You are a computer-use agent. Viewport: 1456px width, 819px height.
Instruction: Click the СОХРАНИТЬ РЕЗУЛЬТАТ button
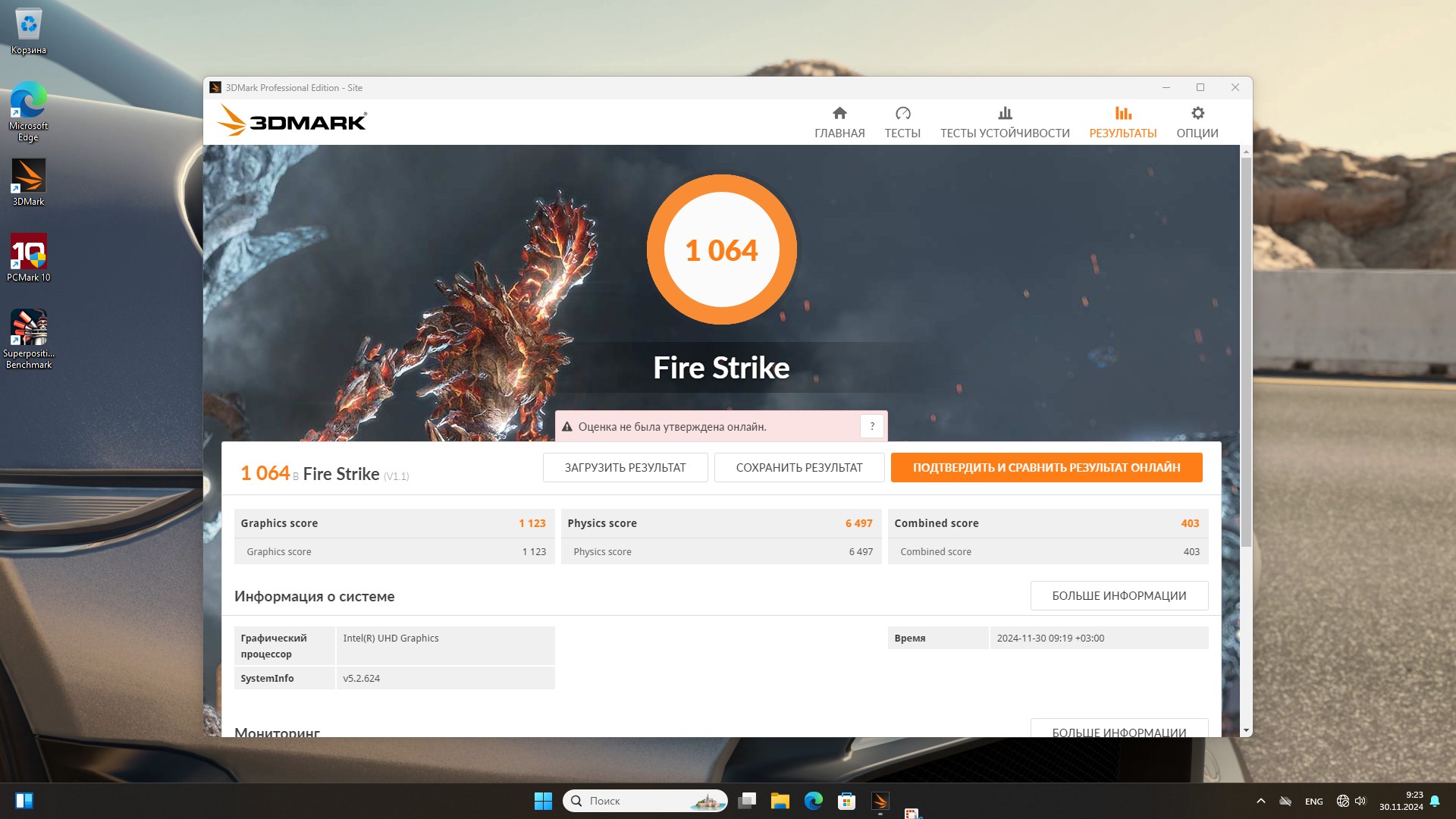(x=799, y=468)
